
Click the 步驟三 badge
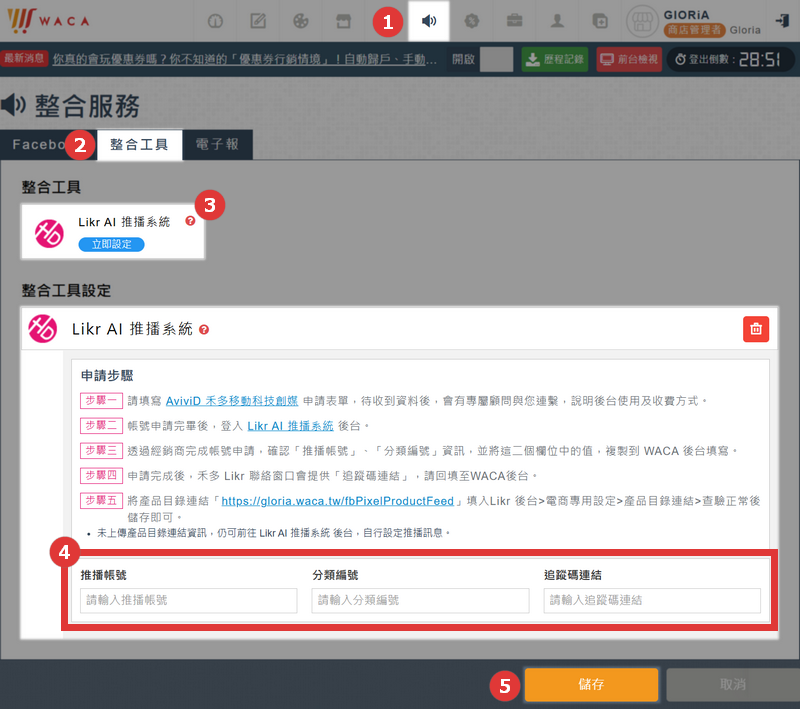[101, 450]
